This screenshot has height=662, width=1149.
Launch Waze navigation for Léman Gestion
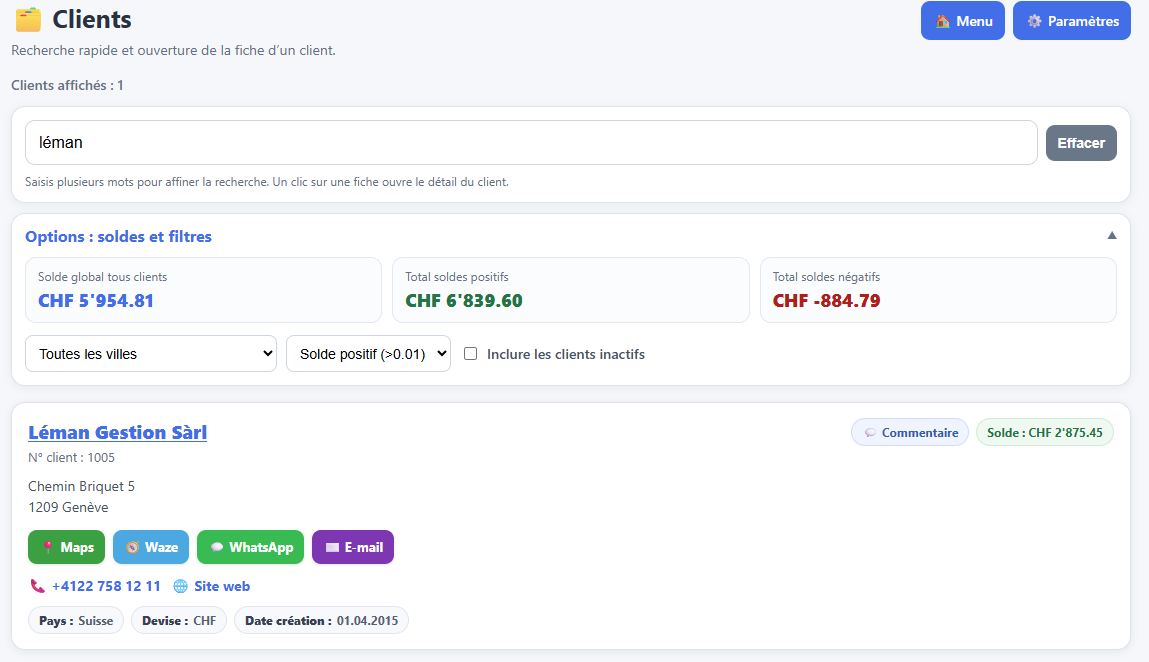151,547
